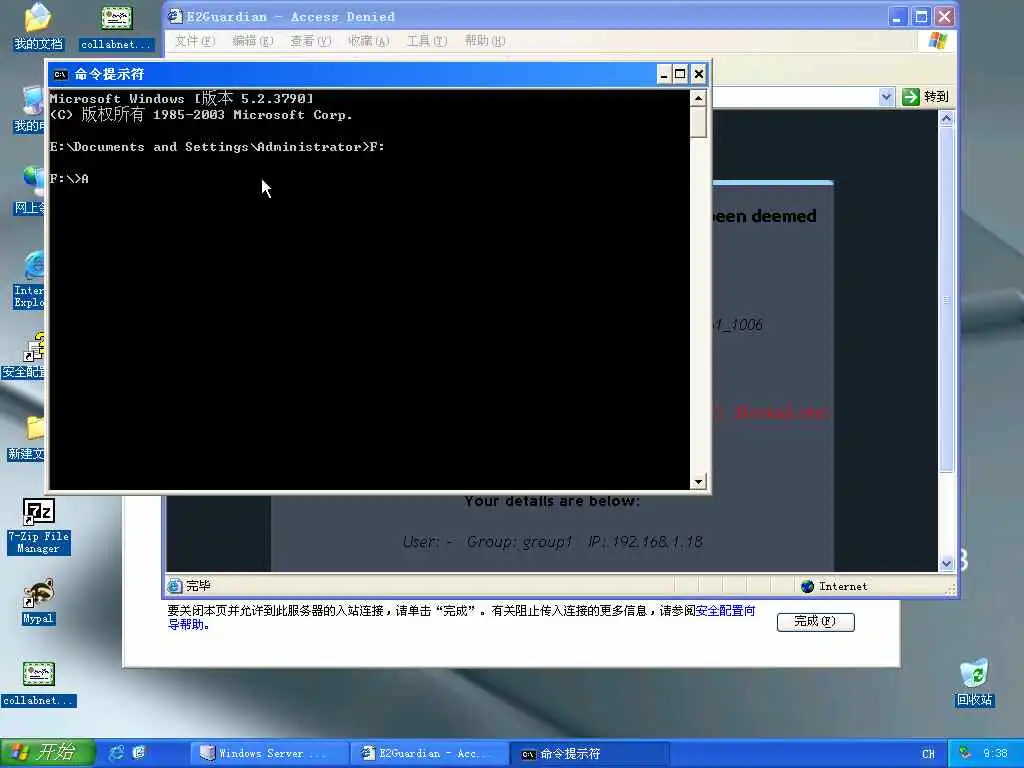The width and height of the screenshot is (1024, 768).
Task: Switch to 命令提示符 taskbar item
Action: (590, 753)
